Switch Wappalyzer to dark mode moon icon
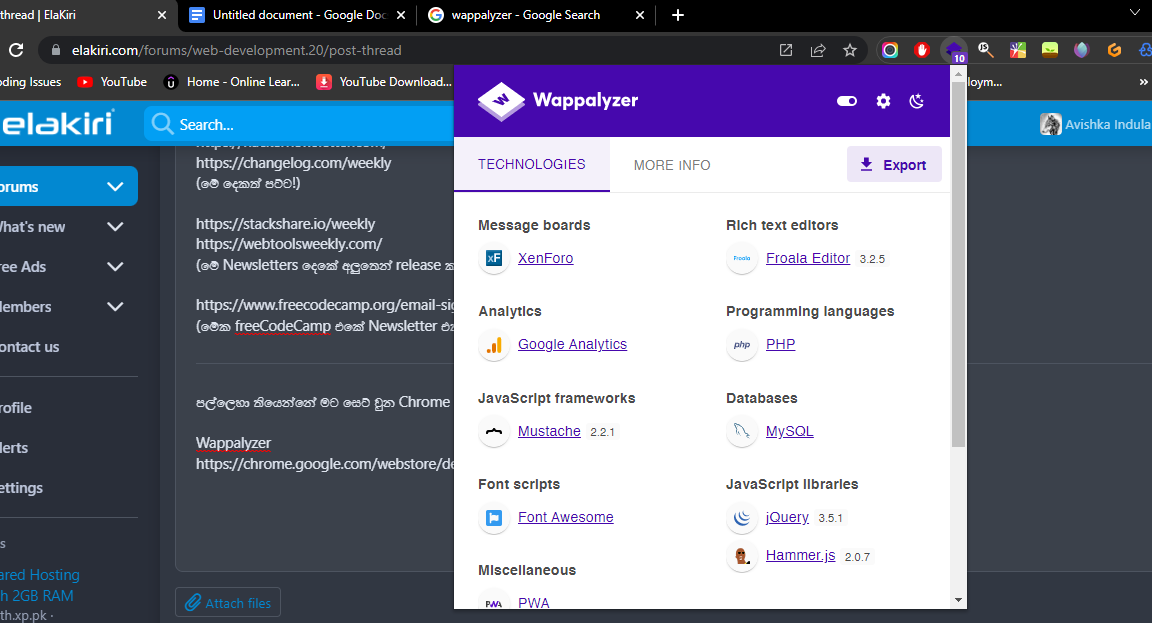 tap(916, 101)
